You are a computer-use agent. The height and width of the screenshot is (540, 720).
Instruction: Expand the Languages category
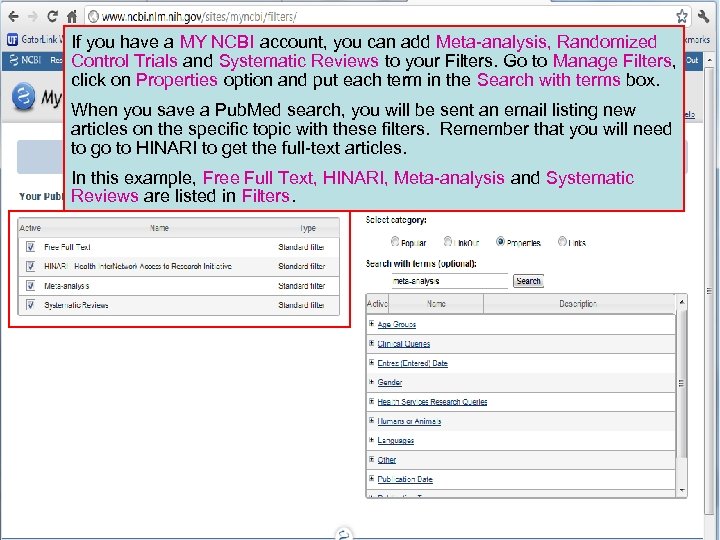[371, 439]
